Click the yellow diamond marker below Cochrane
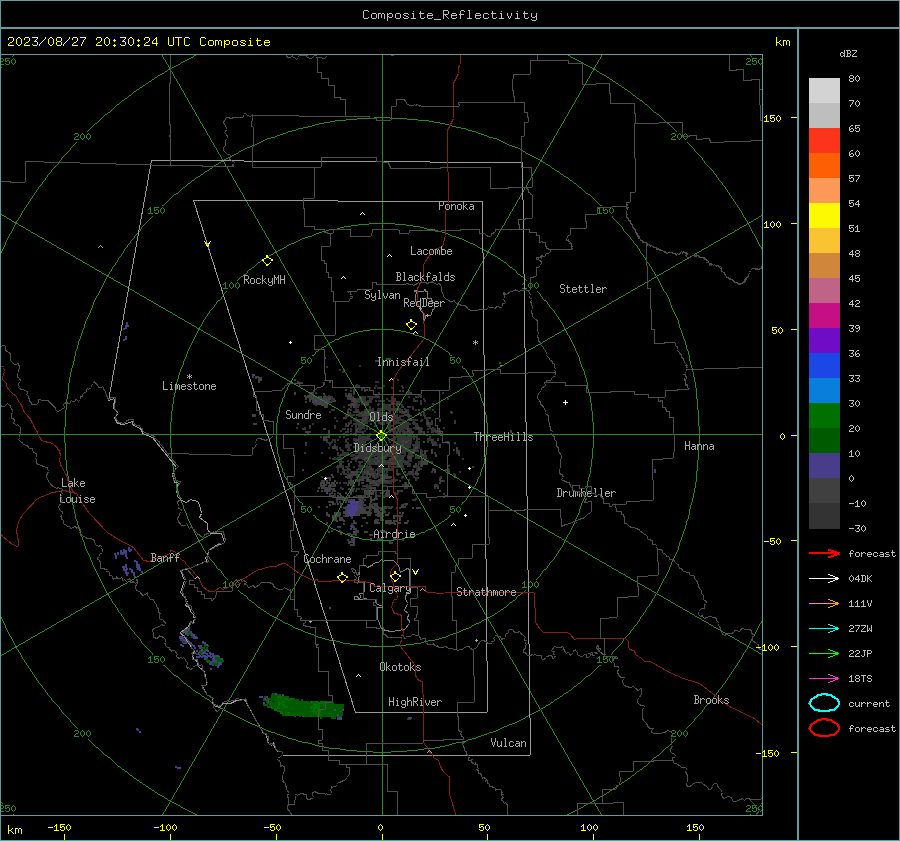The image size is (900, 841). point(342,577)
